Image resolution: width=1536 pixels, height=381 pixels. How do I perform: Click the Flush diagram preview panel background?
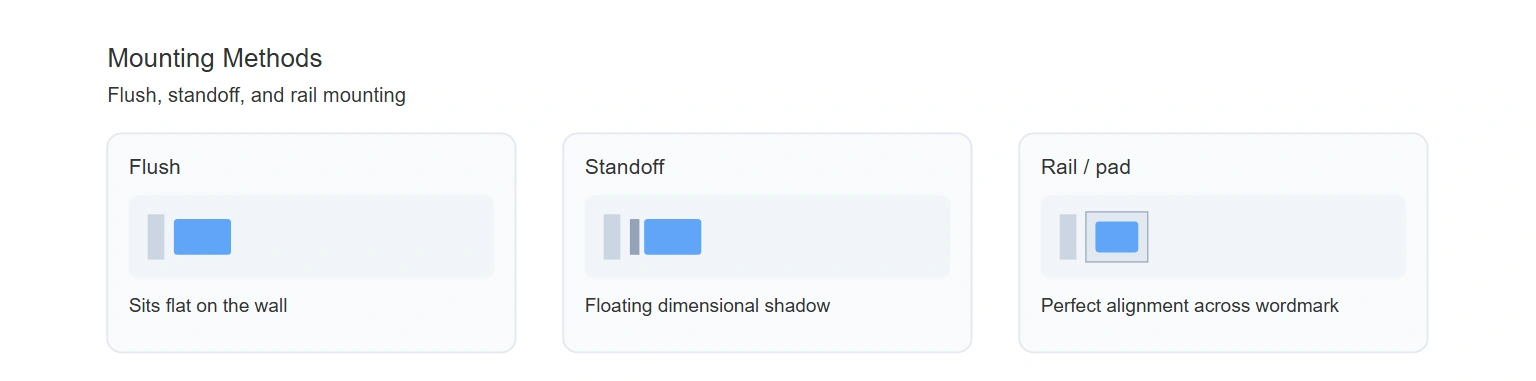point(360,237)
